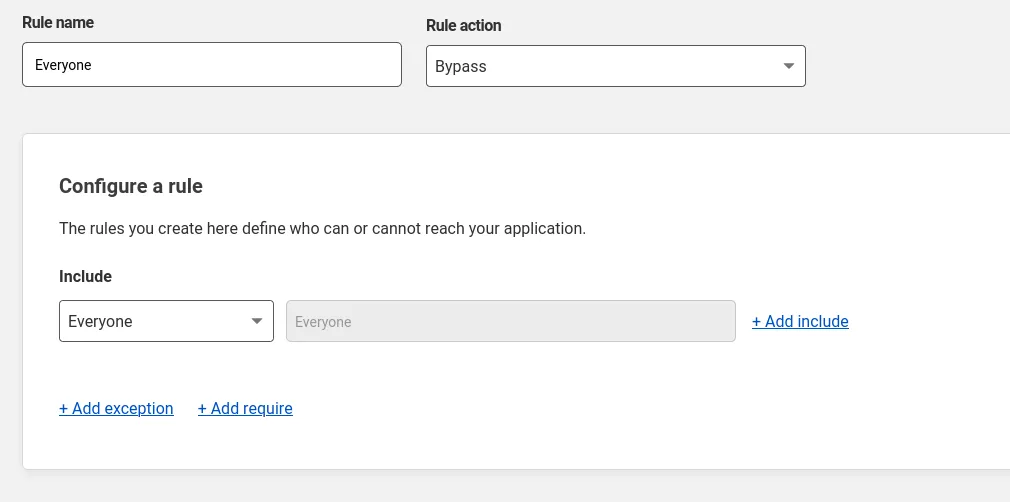Click the Rule action label
Viewport: 1010px width, 502px height.
point(464,26)
